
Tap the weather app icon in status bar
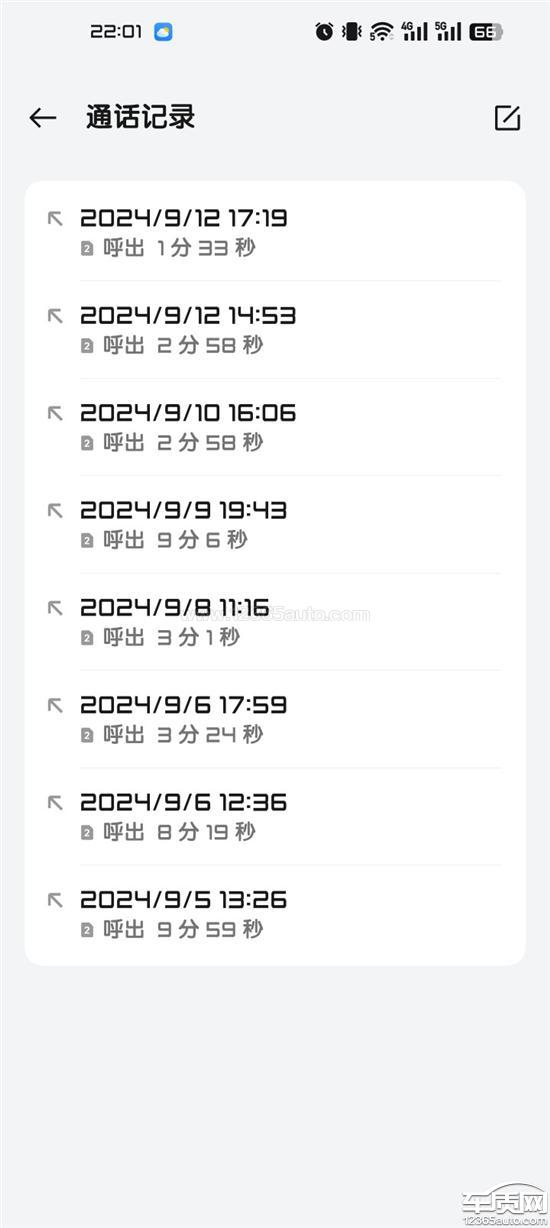163,32
